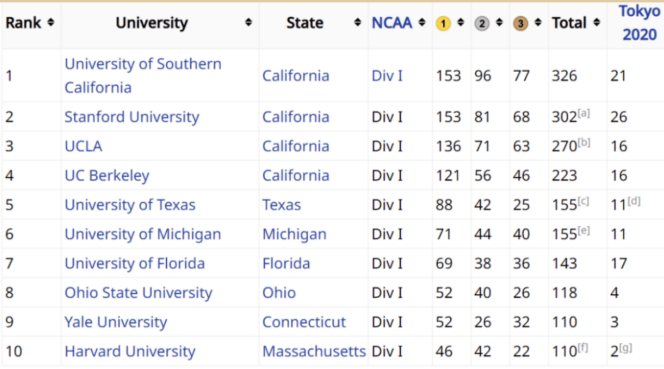Open the Yale University link
Viewport: 664px width, 369px height.
click(x=116, y=322)
